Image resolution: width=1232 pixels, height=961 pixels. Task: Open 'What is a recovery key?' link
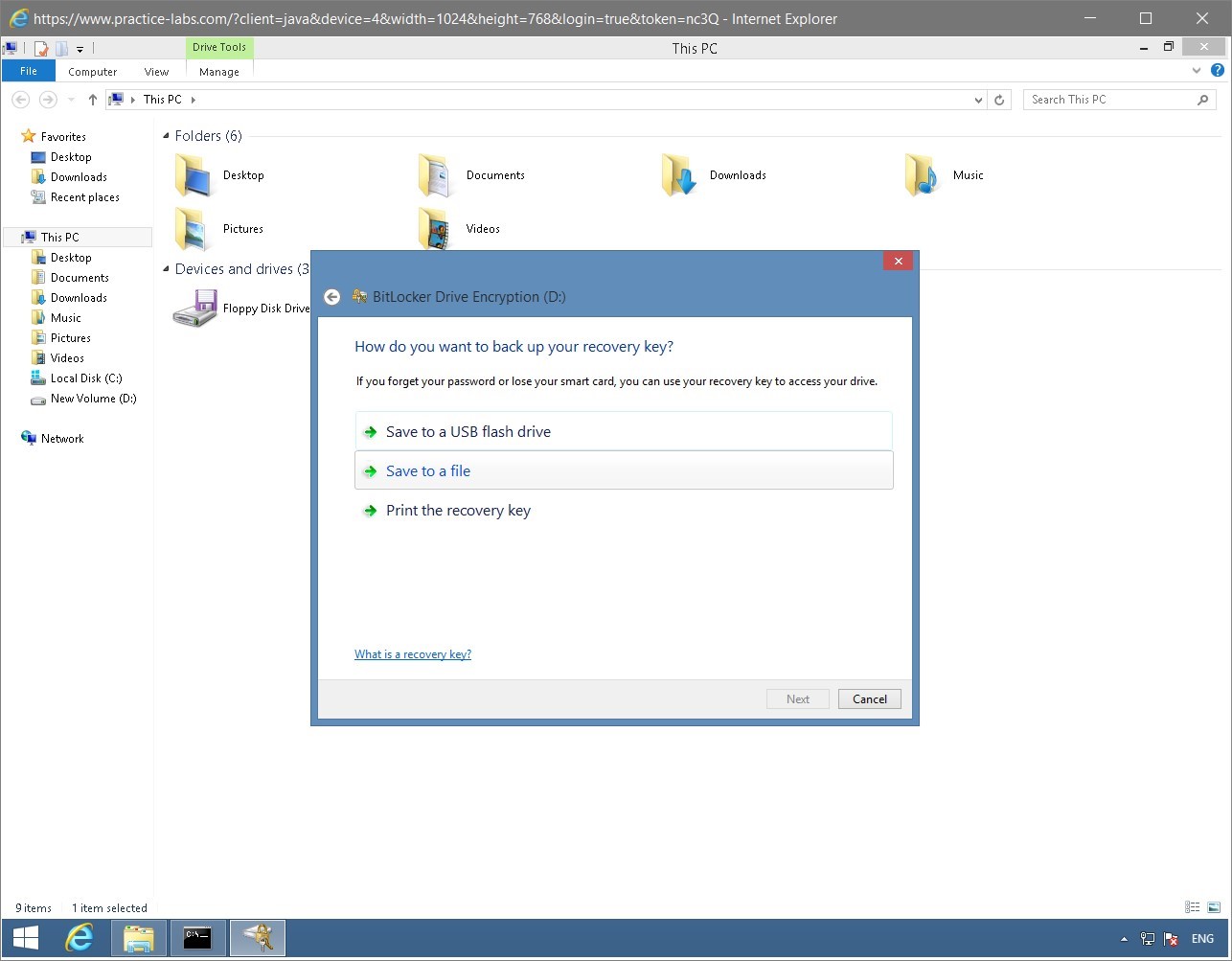click(413, 653)
